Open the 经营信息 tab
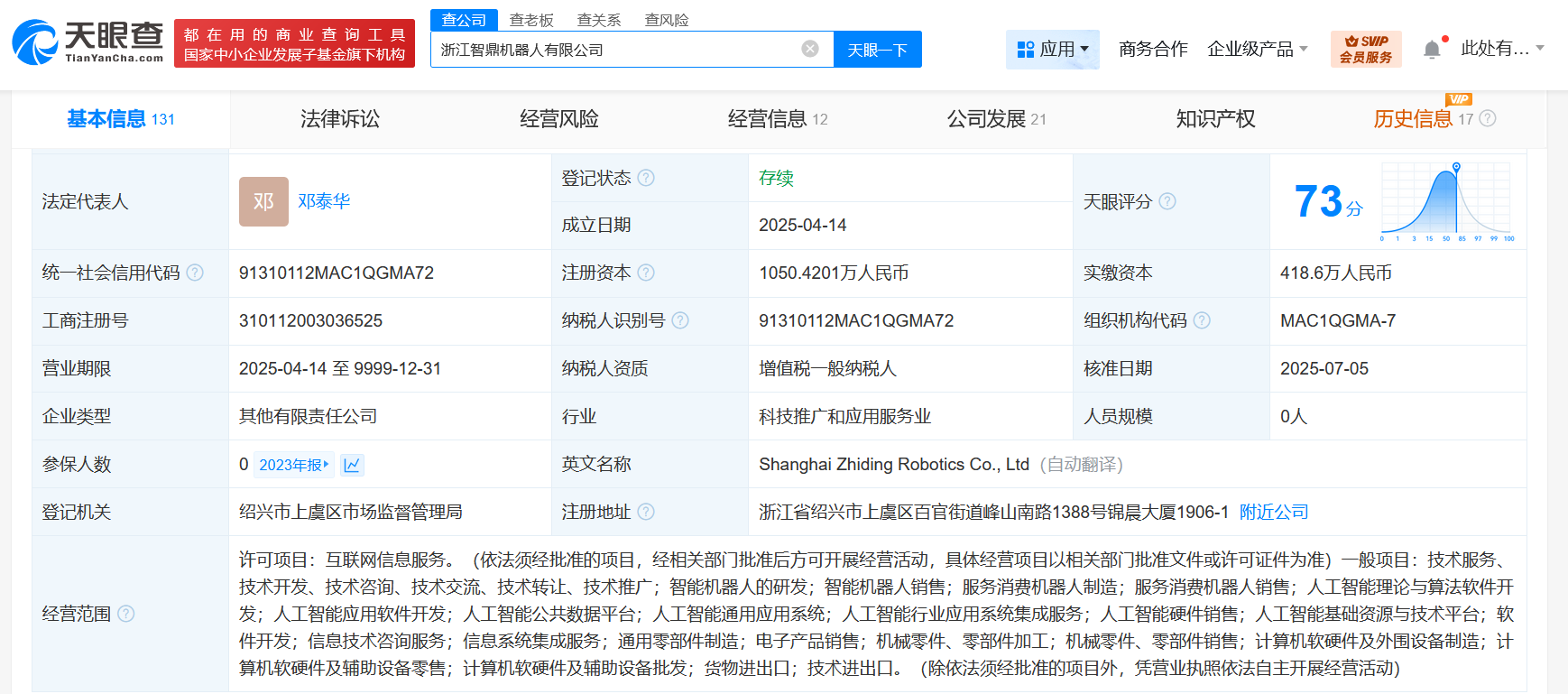This screenshot has width=1568, height=694. 778,119
